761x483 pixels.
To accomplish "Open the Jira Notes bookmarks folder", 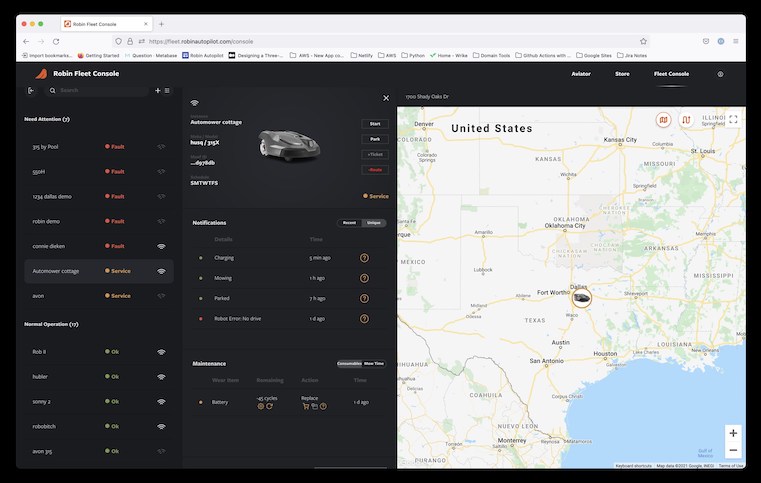I will [632, 55].
